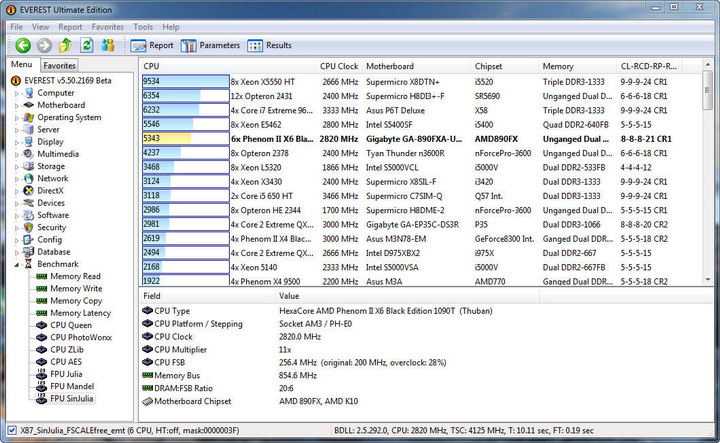Collapse the Benchmark tree node
The width and height of the screenshot is (720, 443).
coord(17,264)
